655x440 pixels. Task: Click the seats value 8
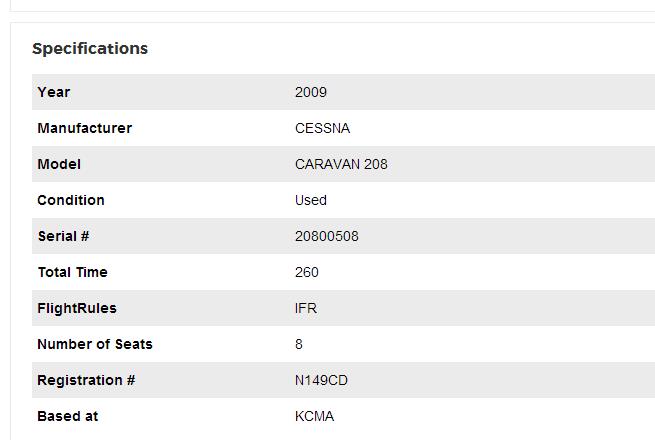(x=299, y=344)
